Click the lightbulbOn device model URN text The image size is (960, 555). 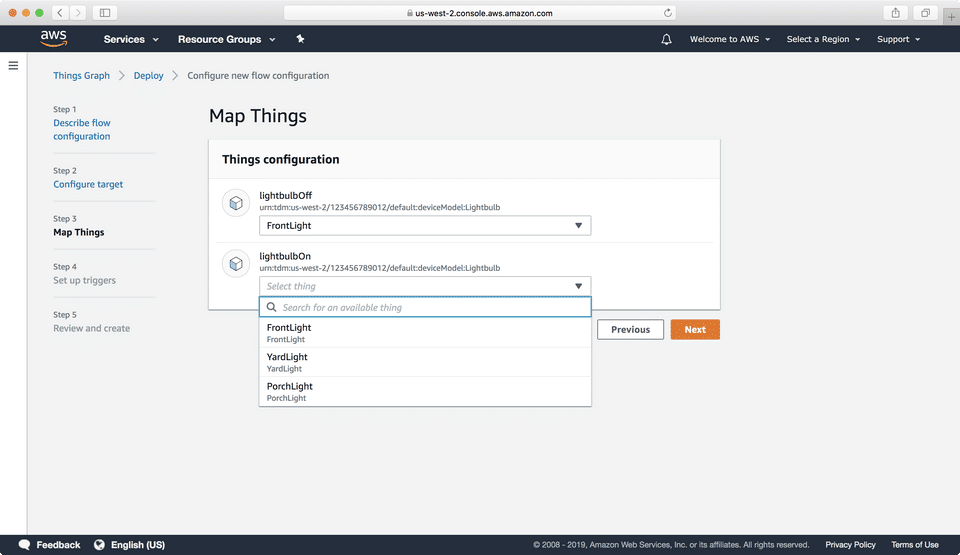(x=380, y=268)
